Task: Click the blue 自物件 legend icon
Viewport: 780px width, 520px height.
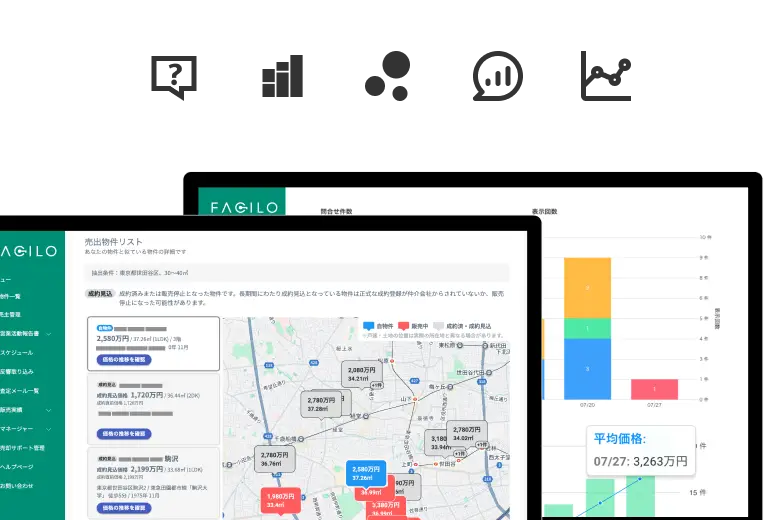Action: click(x=367, y=326)
